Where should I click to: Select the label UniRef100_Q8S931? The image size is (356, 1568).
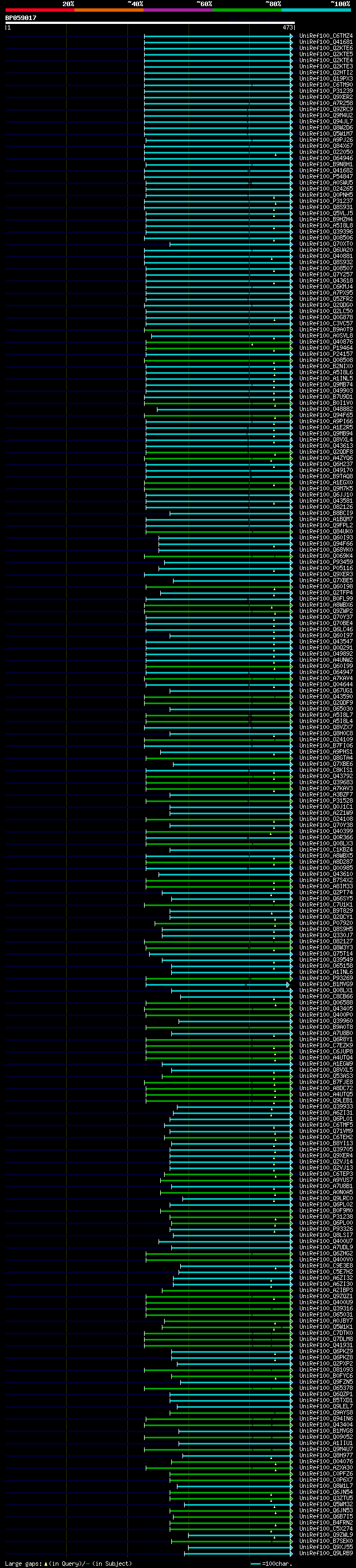coord(326,207)
